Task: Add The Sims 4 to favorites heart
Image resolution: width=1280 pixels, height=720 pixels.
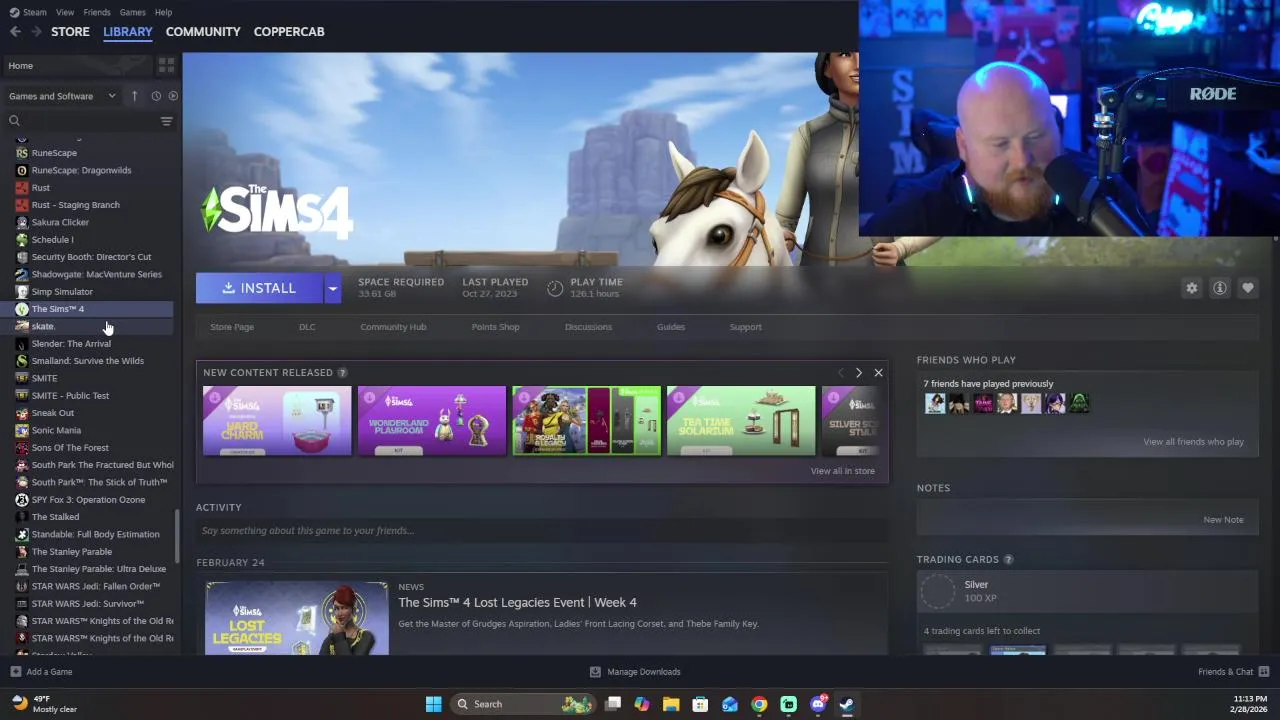Action: pyautogui.click(x=1248, y=288)
